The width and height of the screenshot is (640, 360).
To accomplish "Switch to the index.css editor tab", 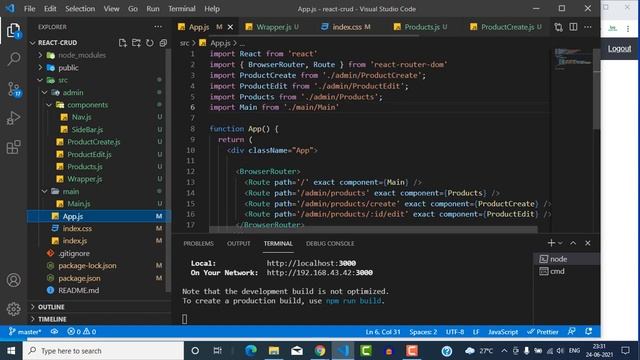I will [346, 27].
